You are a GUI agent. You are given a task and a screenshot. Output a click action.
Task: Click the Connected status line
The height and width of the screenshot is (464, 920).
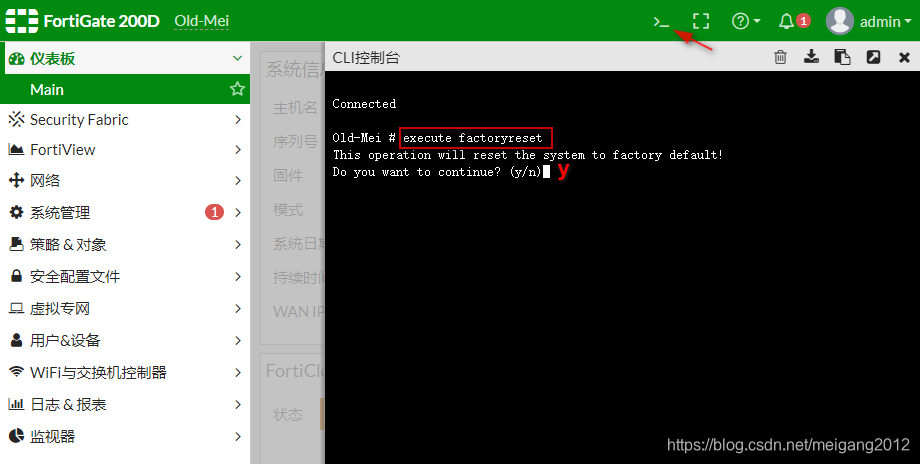(x=364, y=104)
